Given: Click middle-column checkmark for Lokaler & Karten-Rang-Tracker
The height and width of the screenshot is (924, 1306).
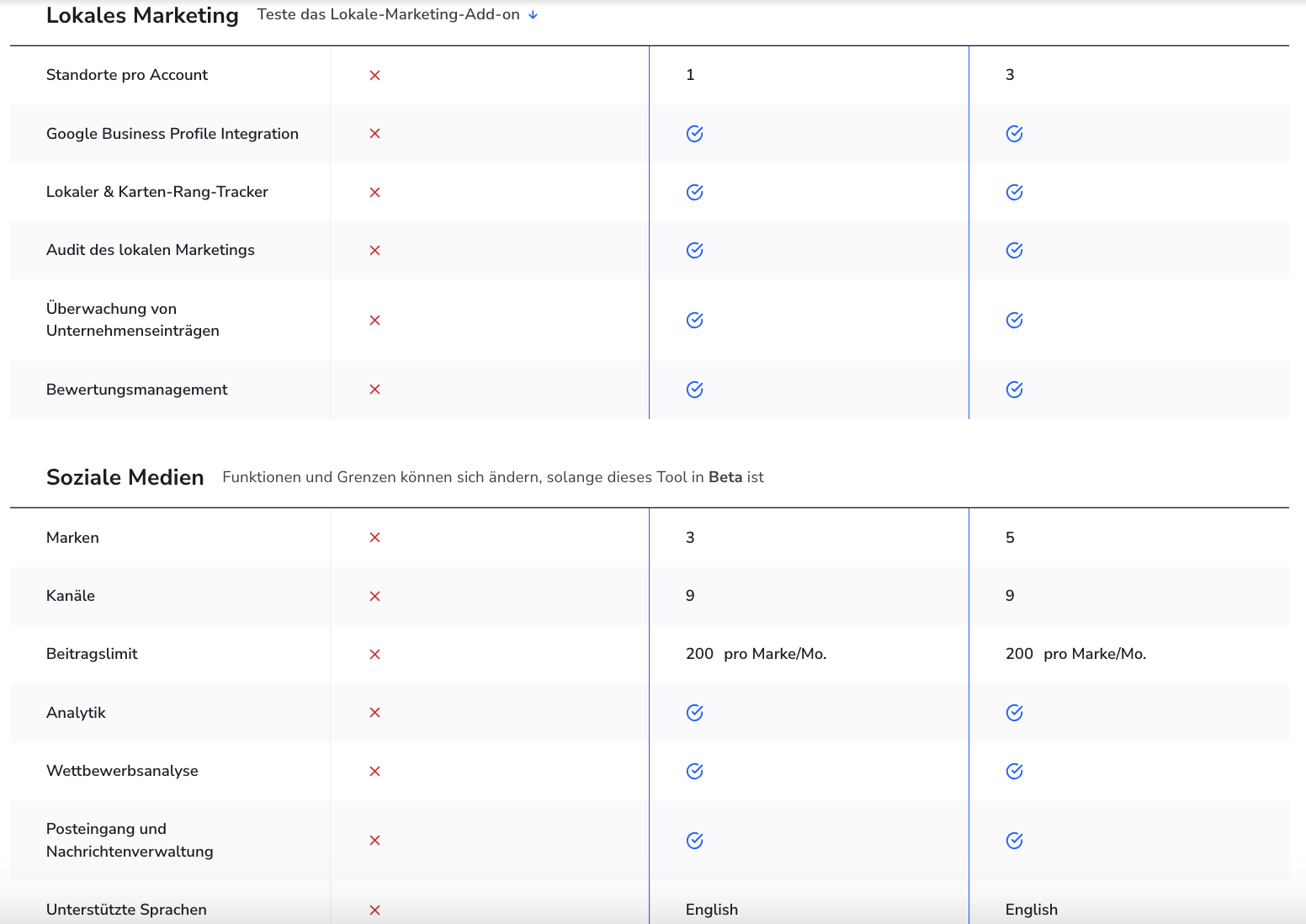Looking at the screenshot, I should (x=695, y=193).
